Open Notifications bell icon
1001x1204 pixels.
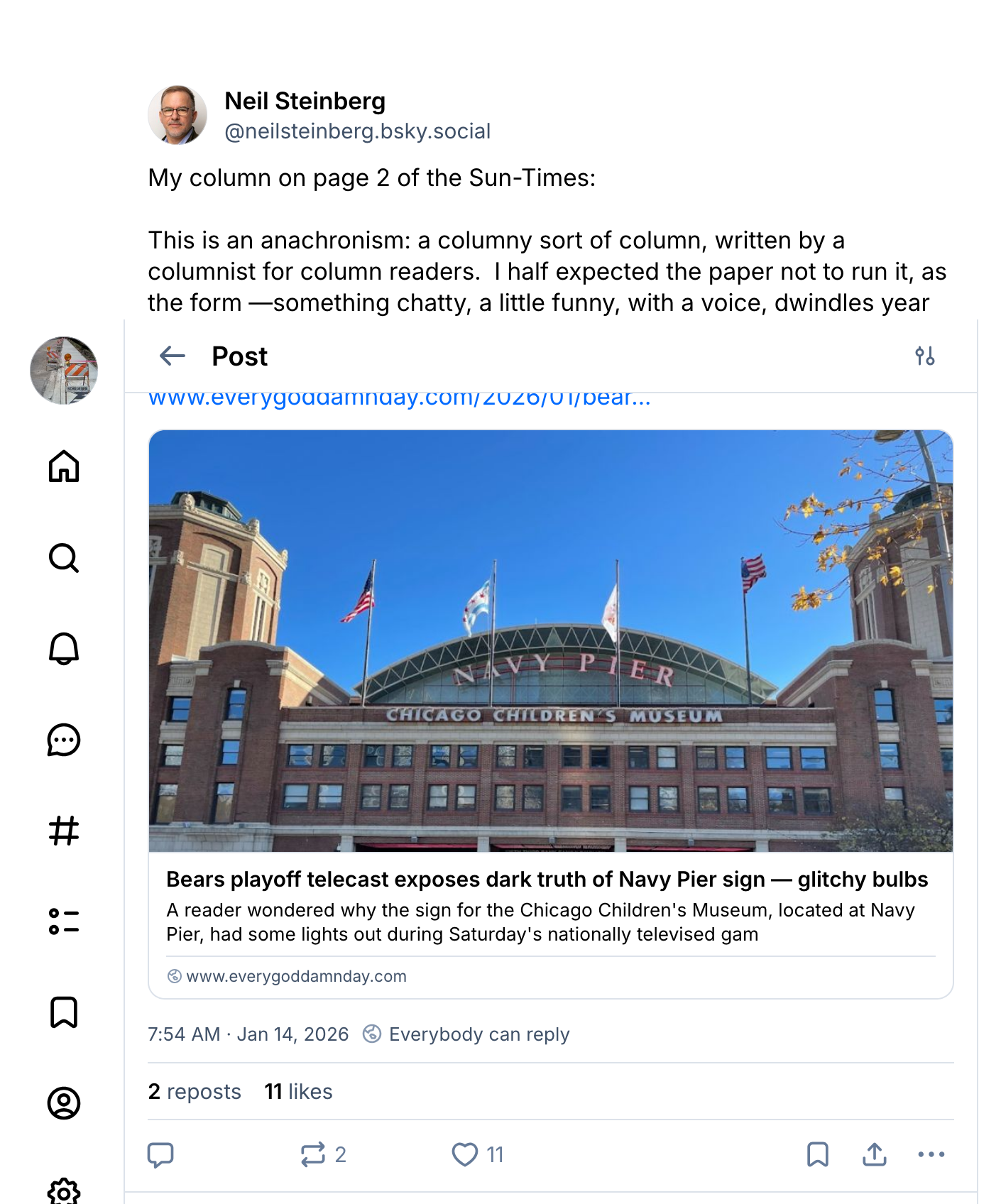click(64, 648)
